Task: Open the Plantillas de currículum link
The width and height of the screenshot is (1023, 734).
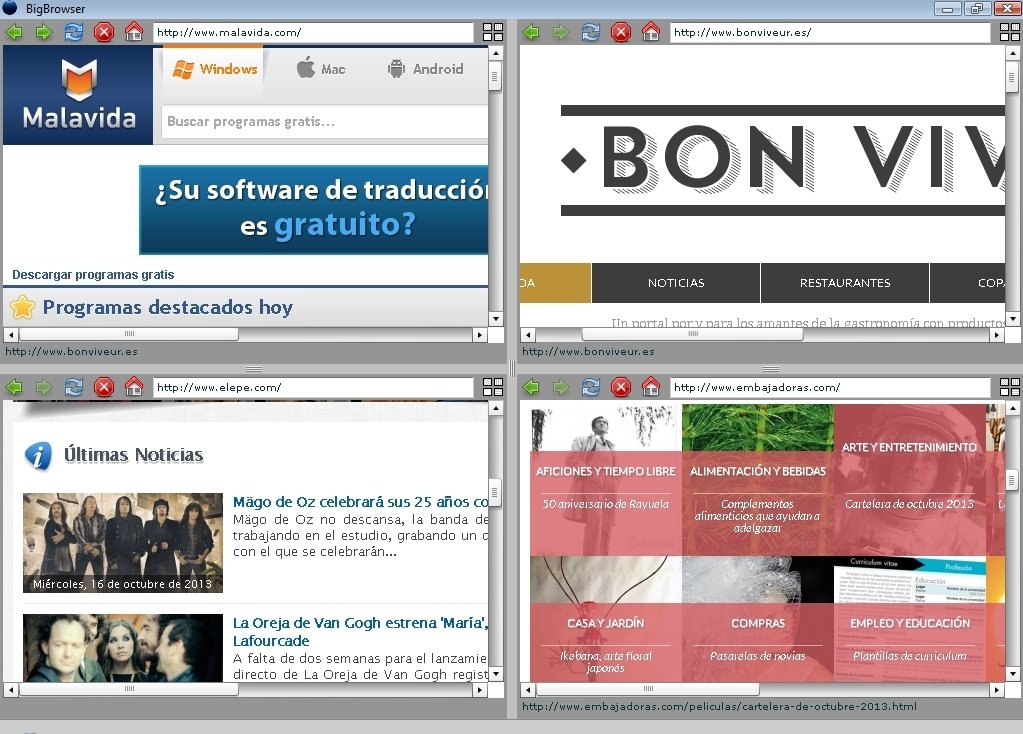Action: point(909,656)
